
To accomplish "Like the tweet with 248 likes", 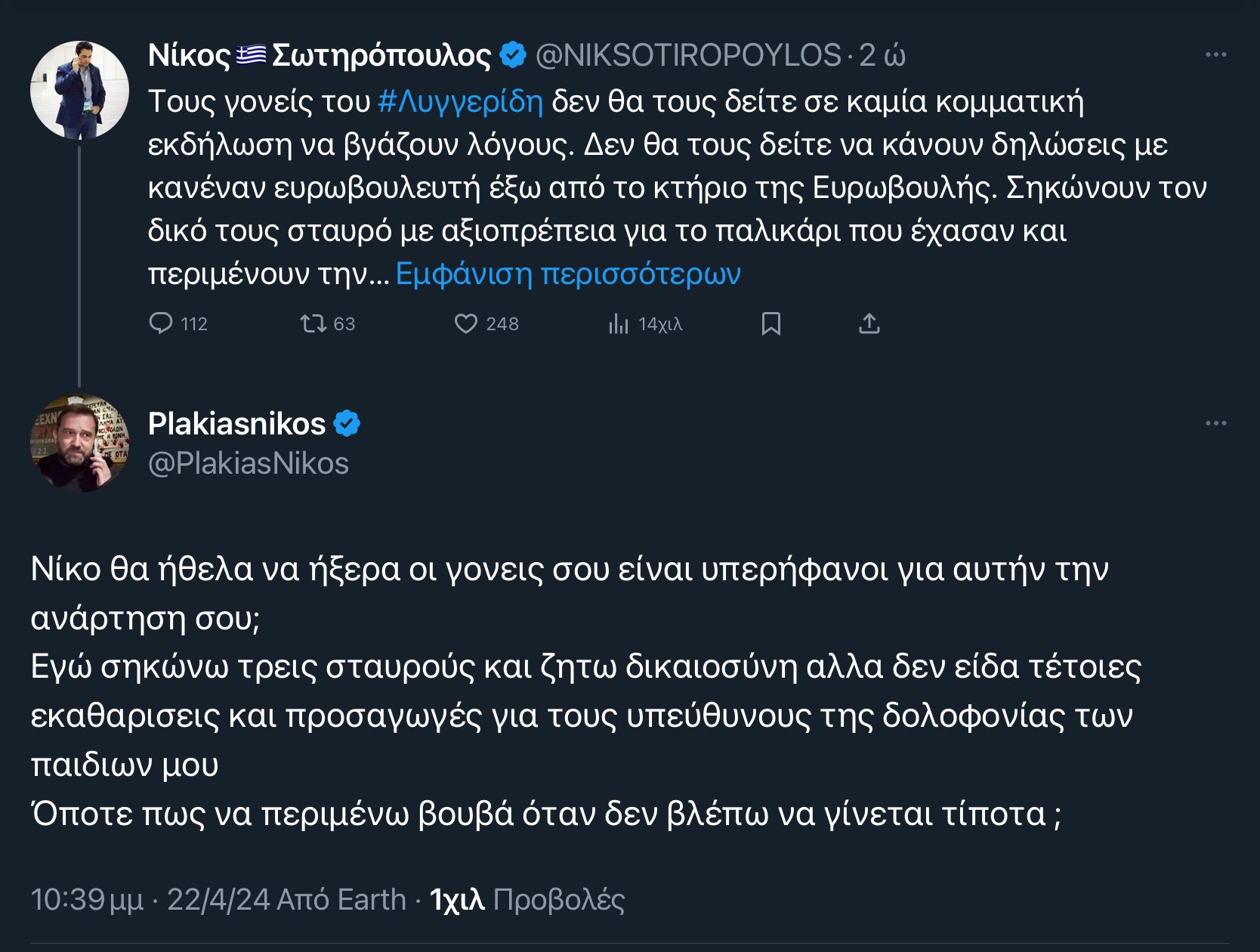I will [466, 323].
